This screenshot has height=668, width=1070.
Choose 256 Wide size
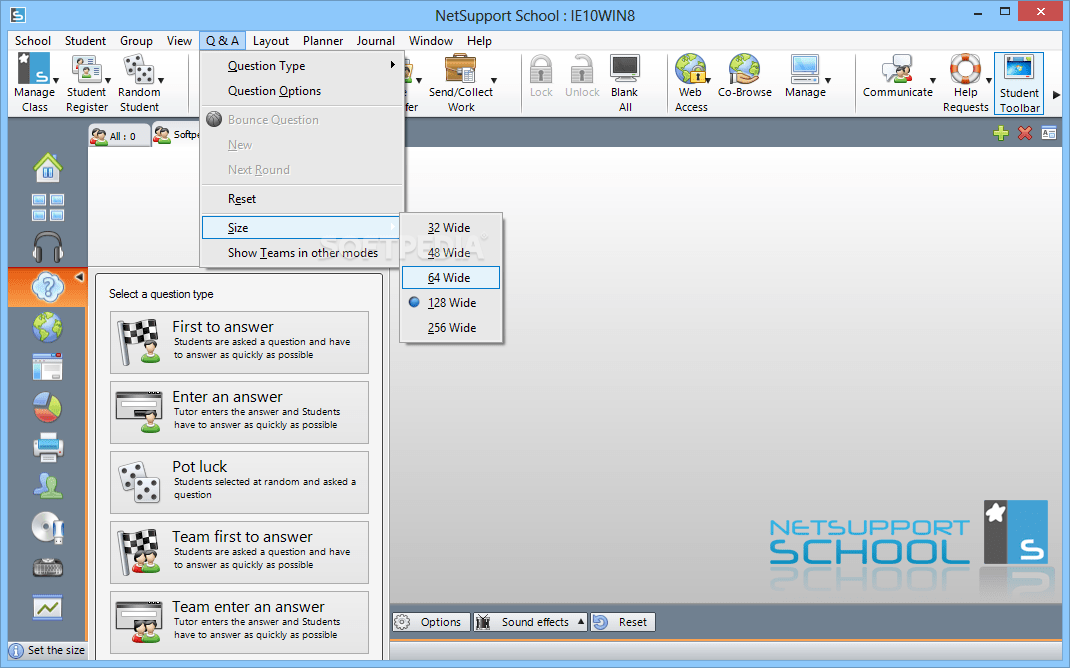click(451, 328)
